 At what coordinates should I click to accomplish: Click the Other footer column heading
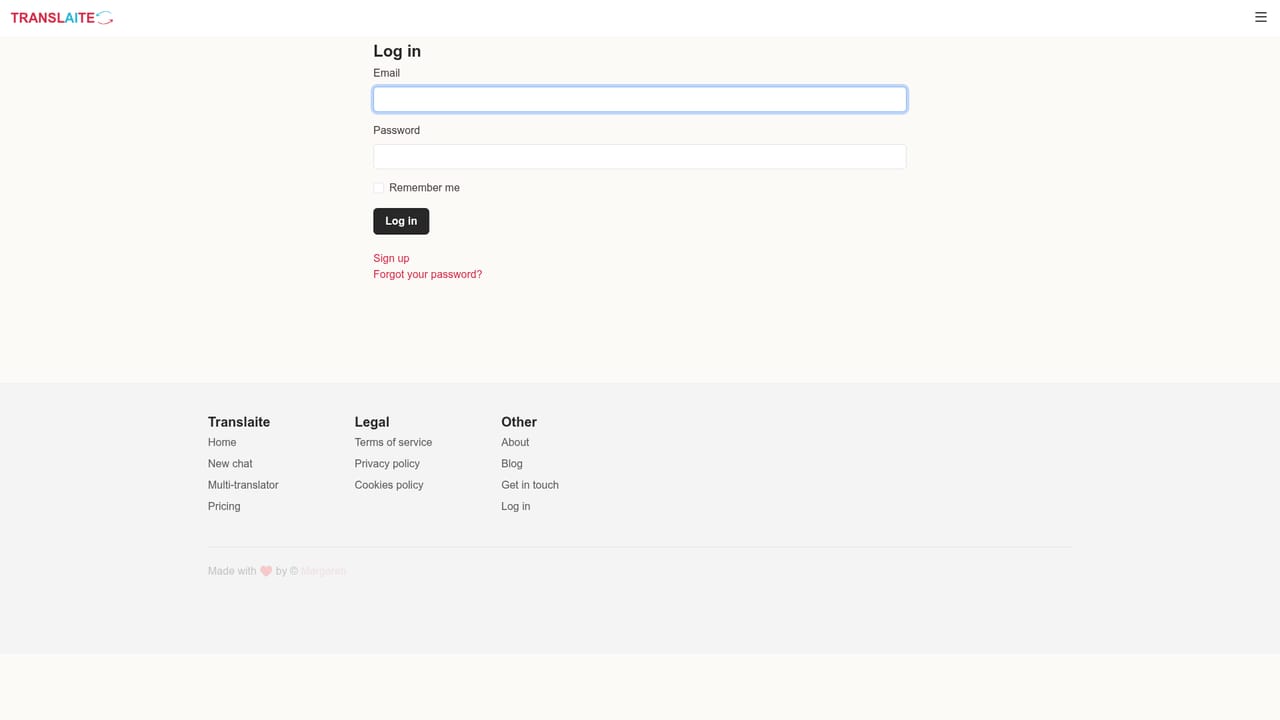[x=519, y=422]
